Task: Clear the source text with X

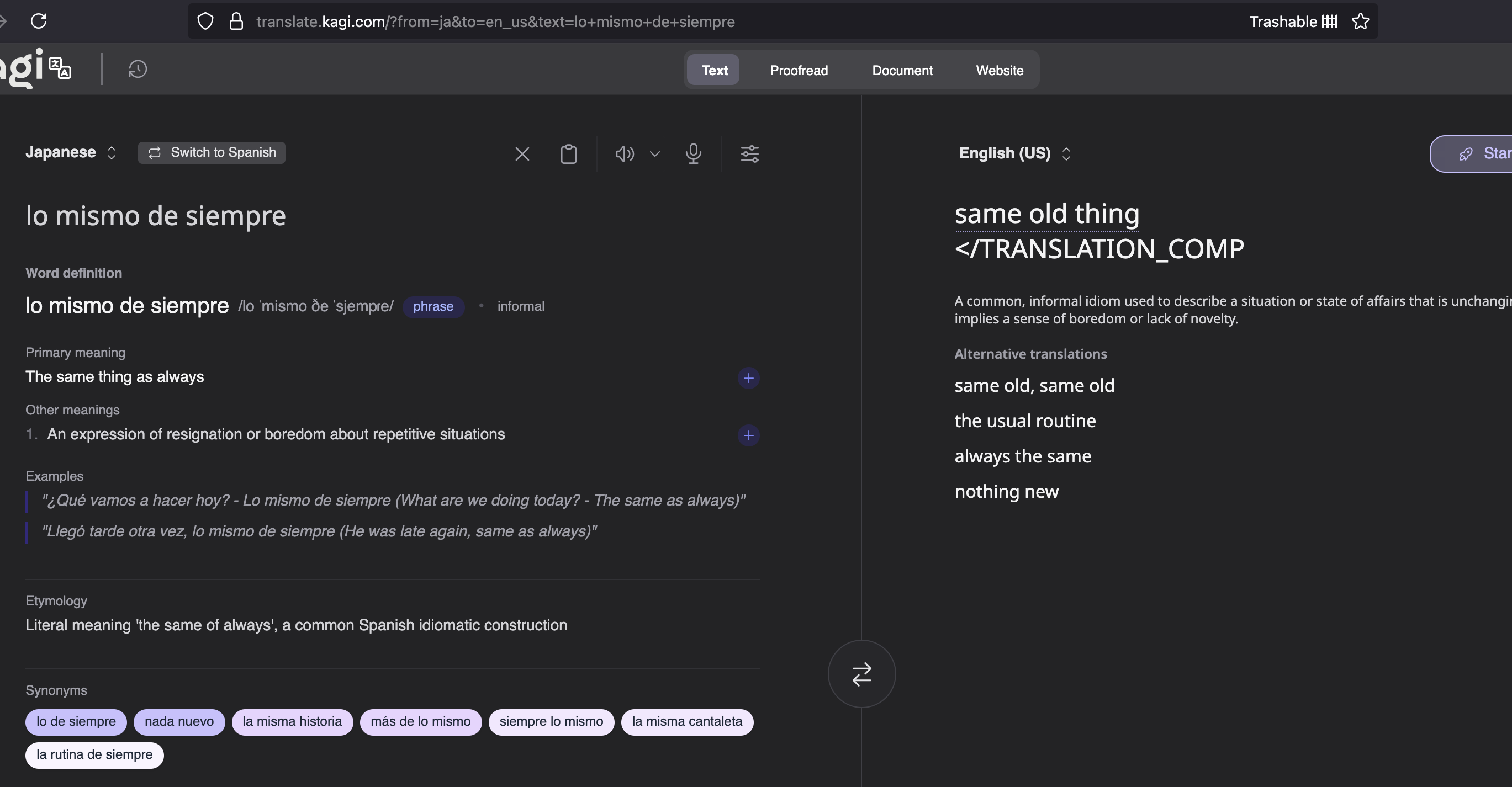Action: tap(522, 154)
